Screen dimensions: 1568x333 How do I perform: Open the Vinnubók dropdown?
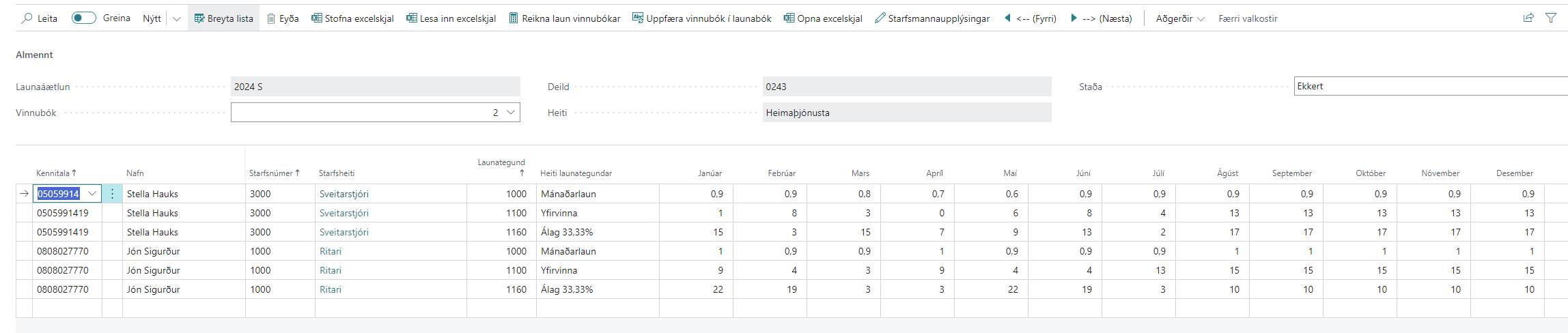(x=510, y=113)
